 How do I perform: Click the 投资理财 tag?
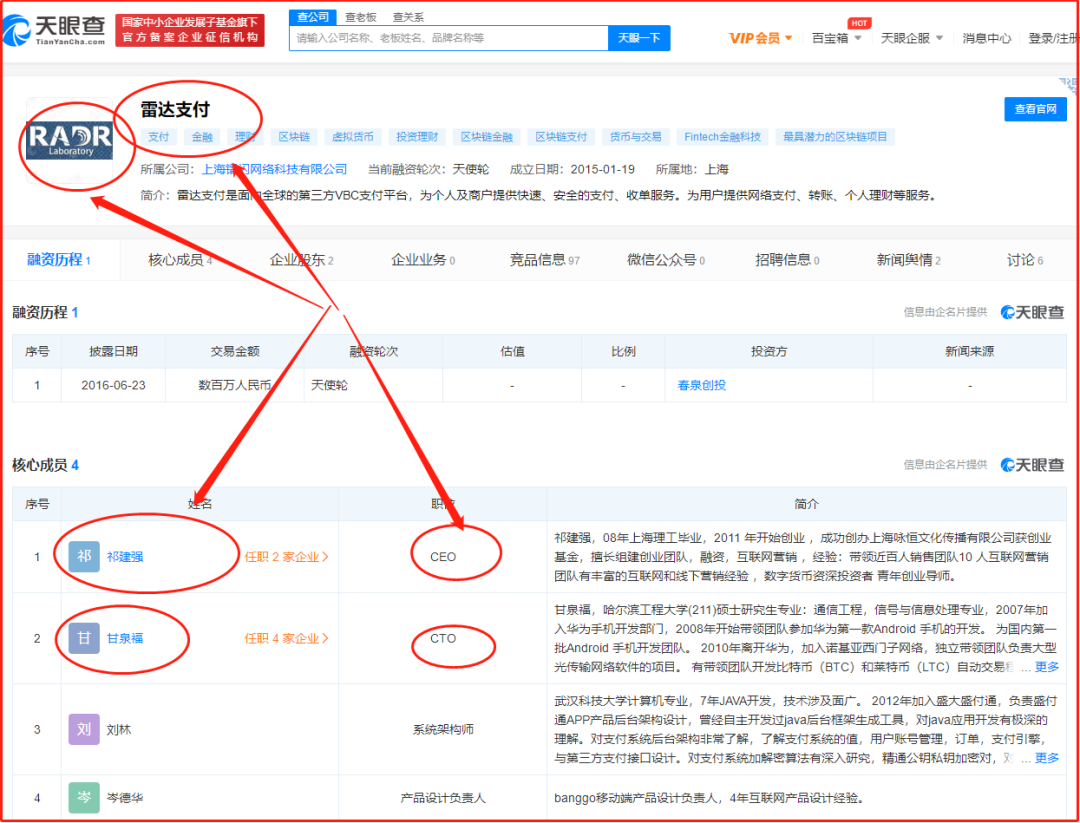click(x=417, y=136)
